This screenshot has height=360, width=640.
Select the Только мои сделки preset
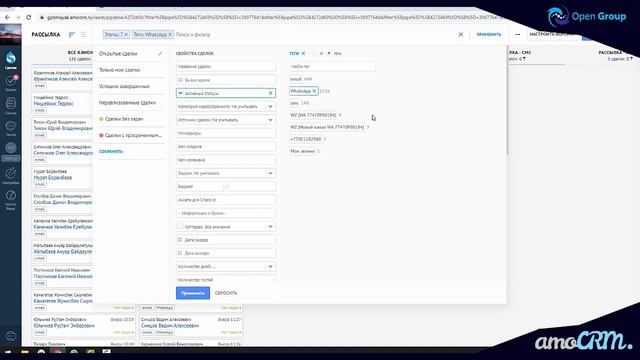[120, 70]
